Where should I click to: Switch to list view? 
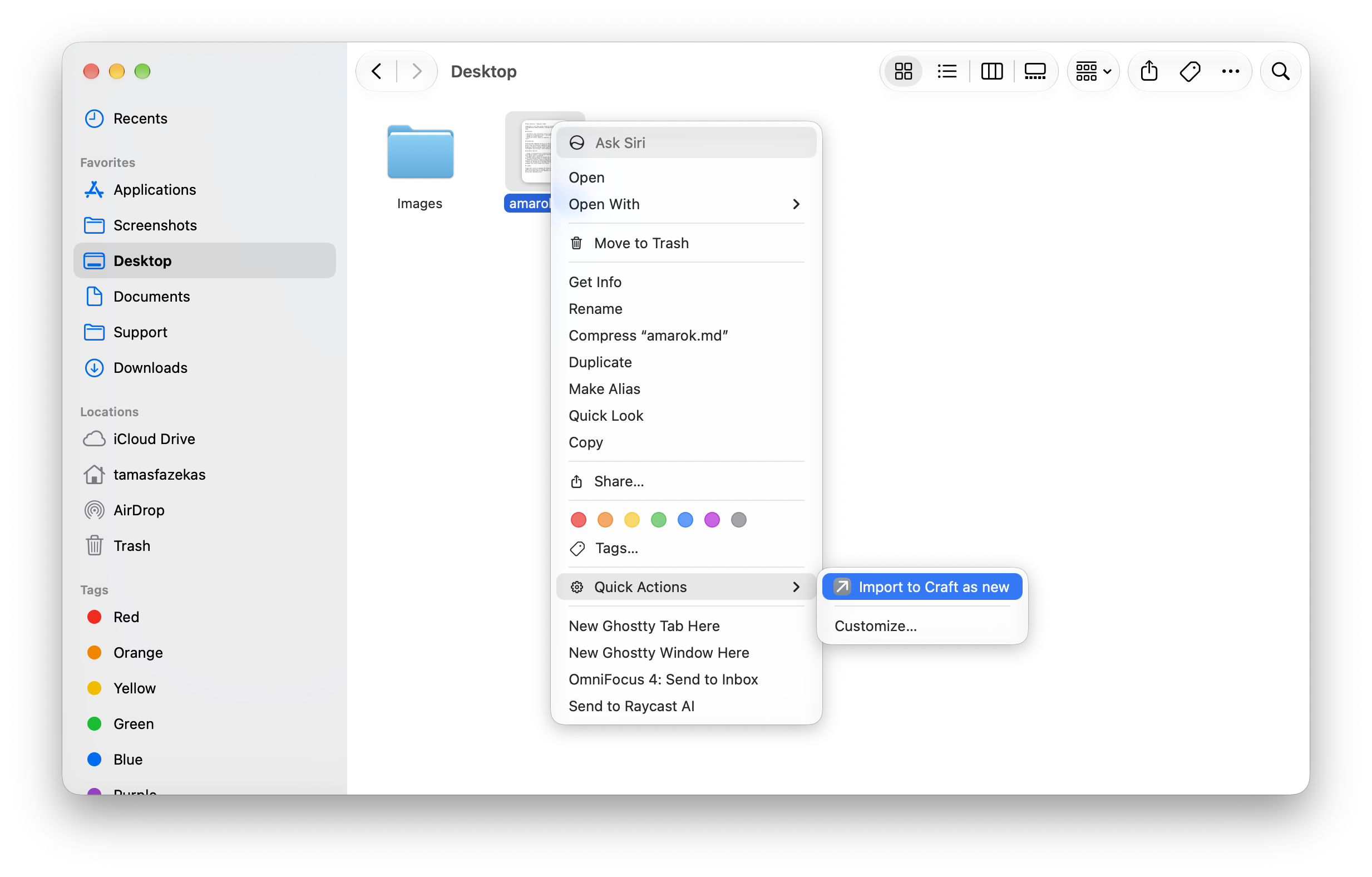947,71
